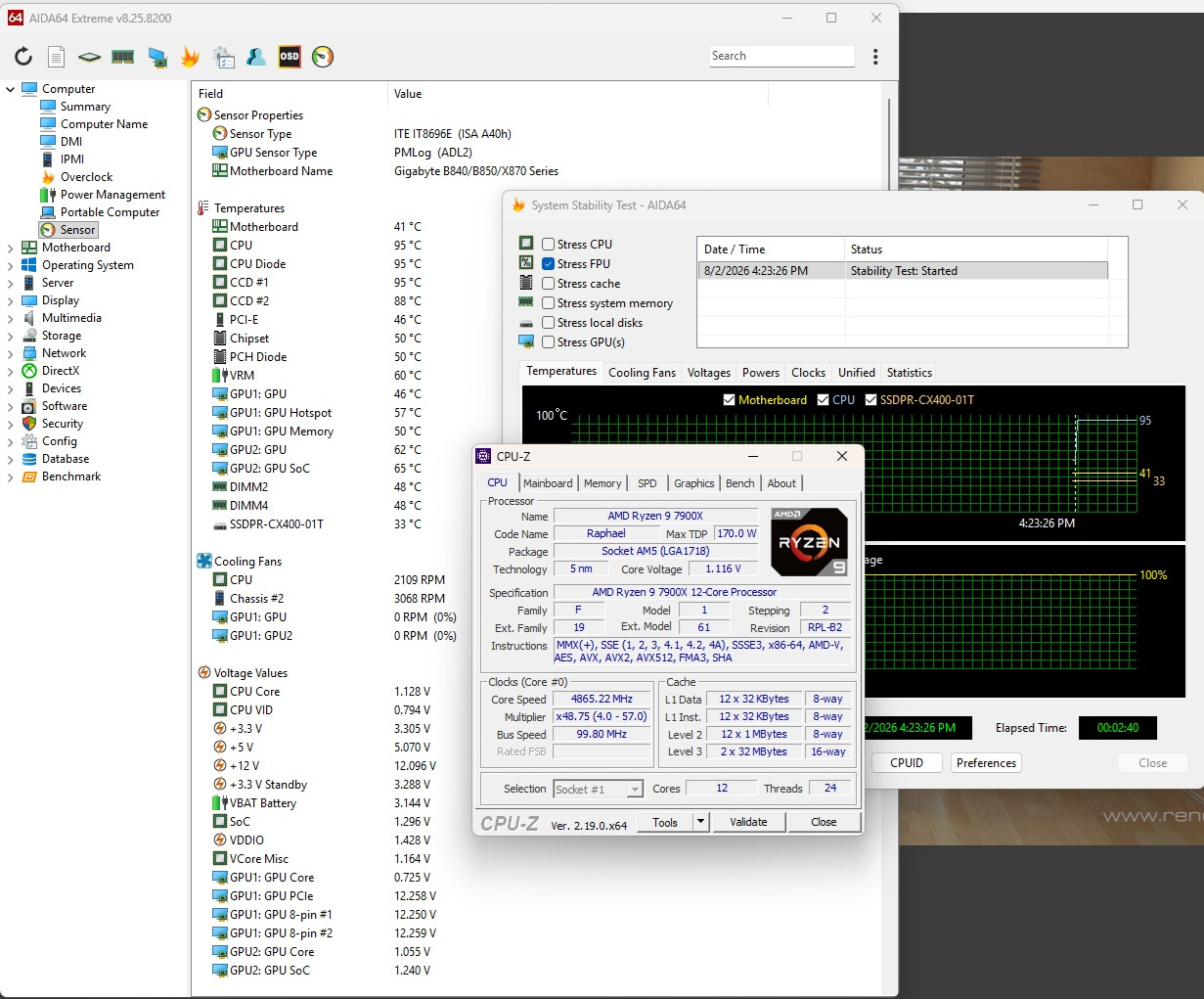Switch to the Clocks tab

coord(809,373)
